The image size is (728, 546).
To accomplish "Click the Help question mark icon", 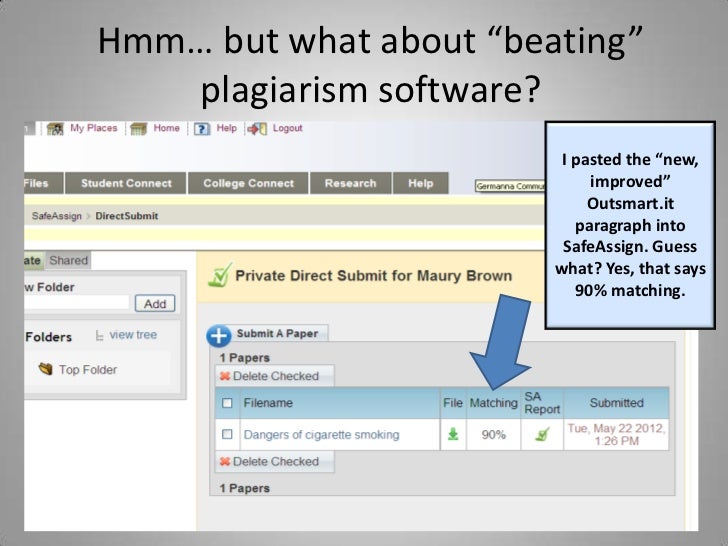I will tap(202, 129).
